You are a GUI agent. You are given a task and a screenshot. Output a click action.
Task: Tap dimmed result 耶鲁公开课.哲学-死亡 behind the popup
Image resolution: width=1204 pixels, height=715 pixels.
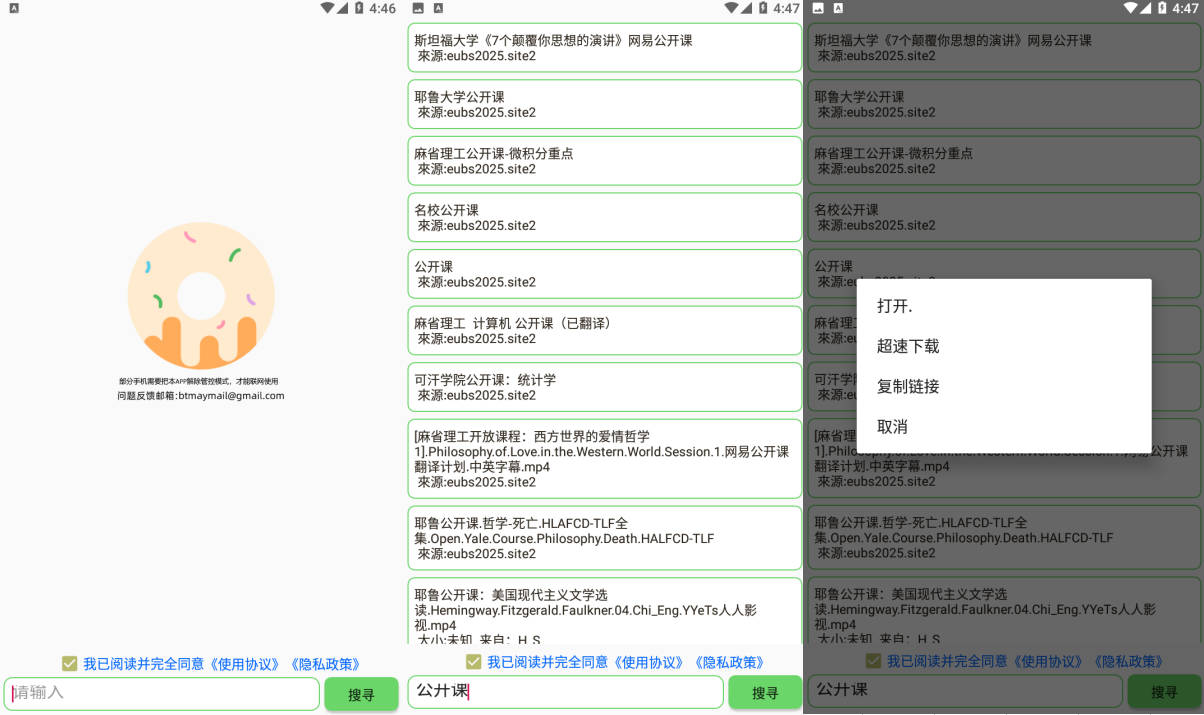(1005, 538)
